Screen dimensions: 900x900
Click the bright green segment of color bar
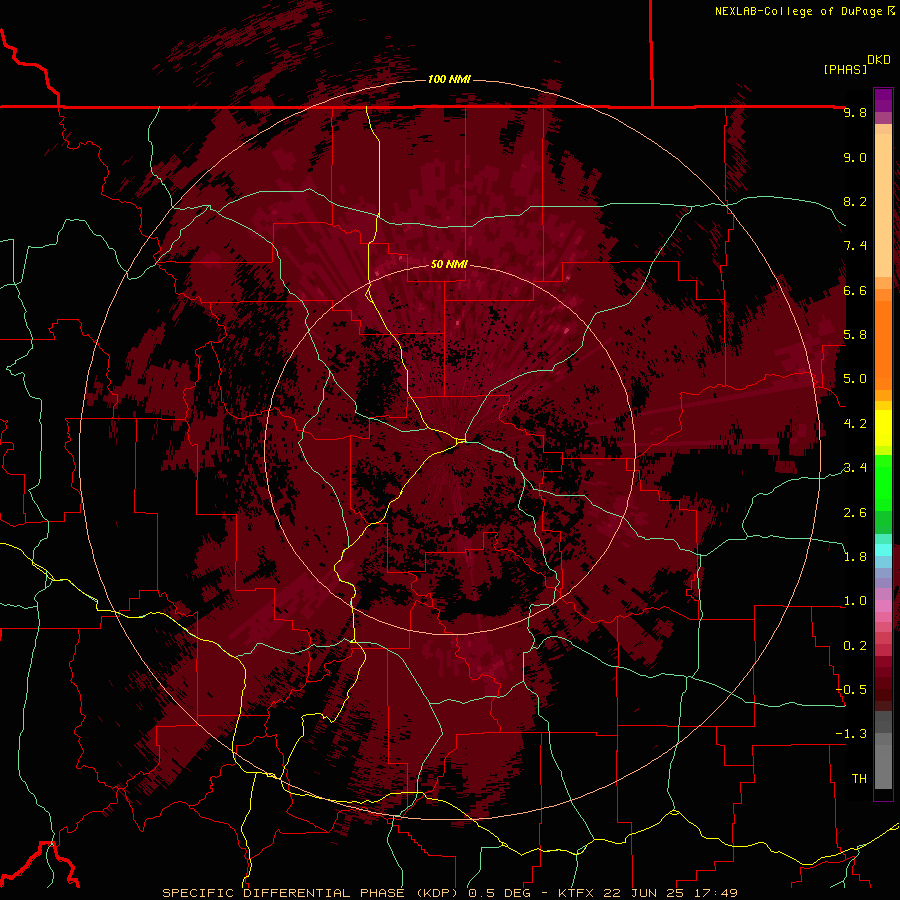point(883,482)
